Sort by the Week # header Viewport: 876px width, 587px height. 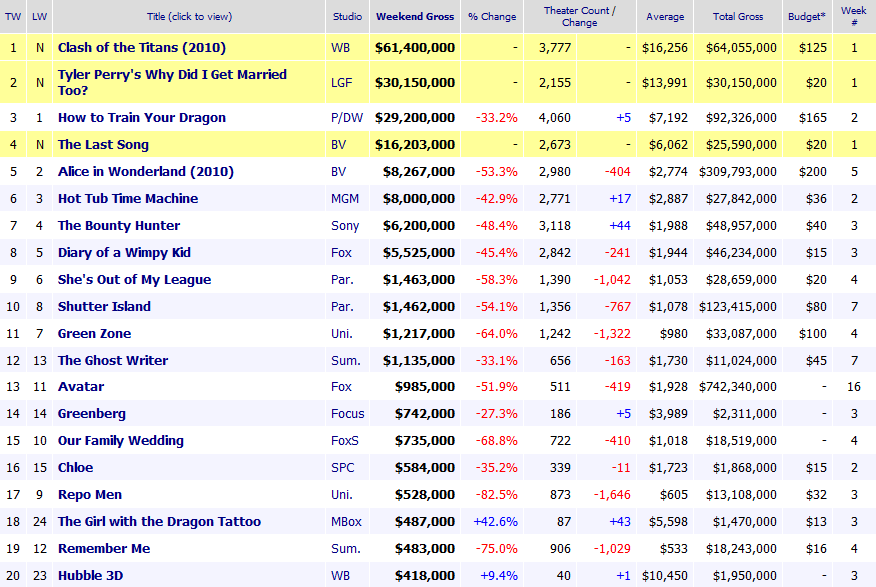tap(854, 17)
